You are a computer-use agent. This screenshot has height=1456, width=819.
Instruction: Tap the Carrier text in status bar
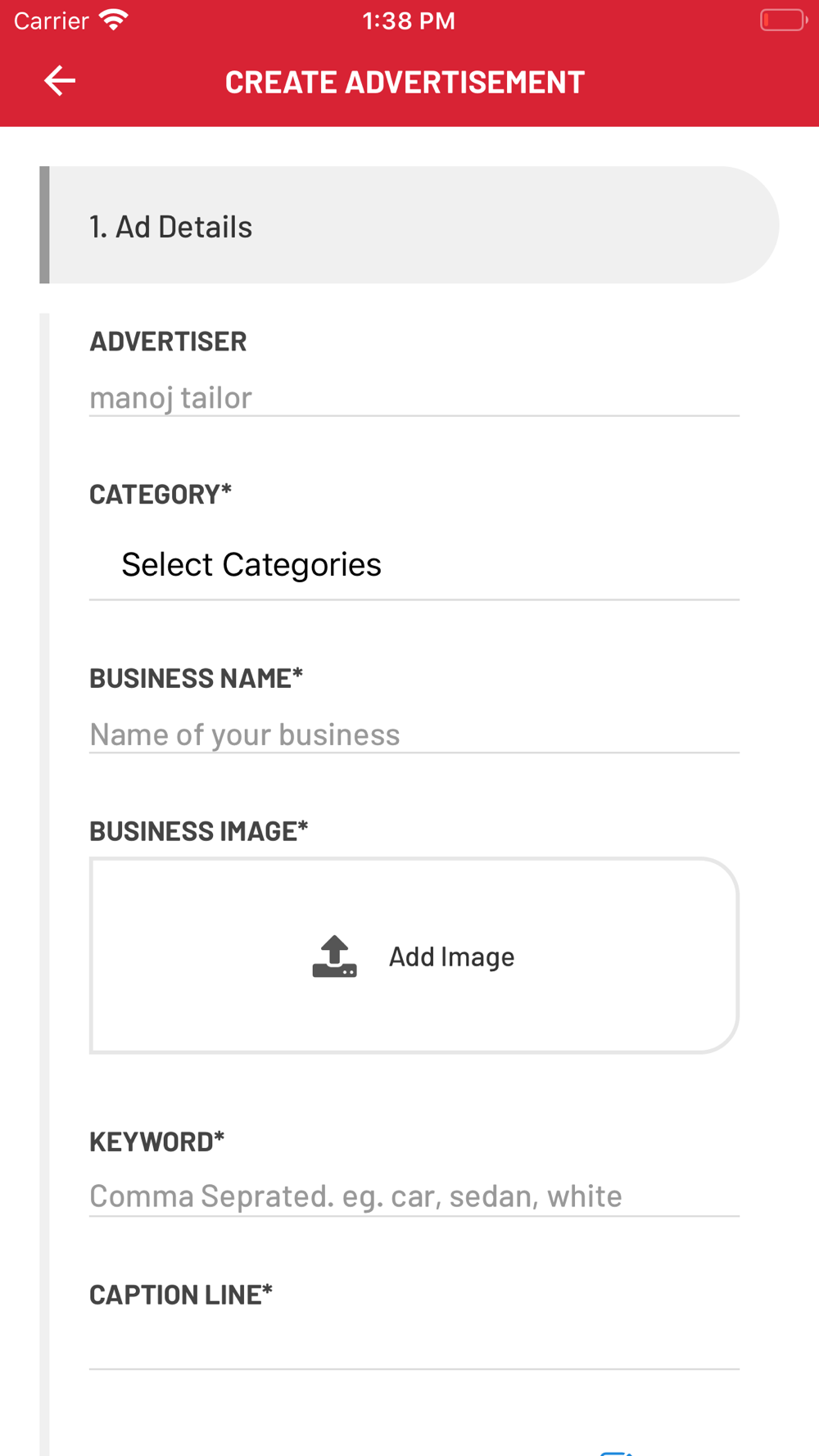[x=52, y=20]
